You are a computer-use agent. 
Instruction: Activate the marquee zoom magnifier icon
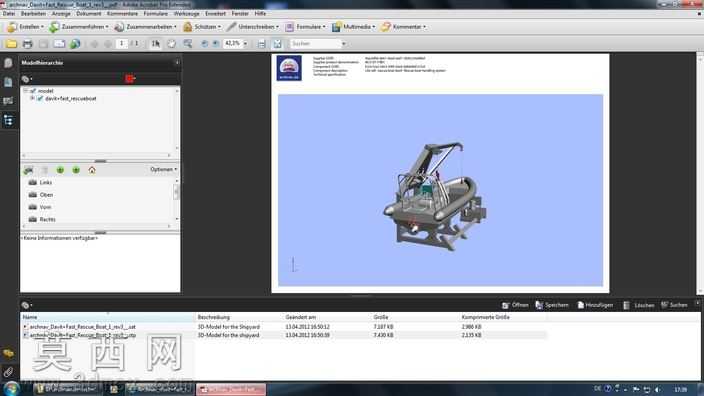[188, 44]
